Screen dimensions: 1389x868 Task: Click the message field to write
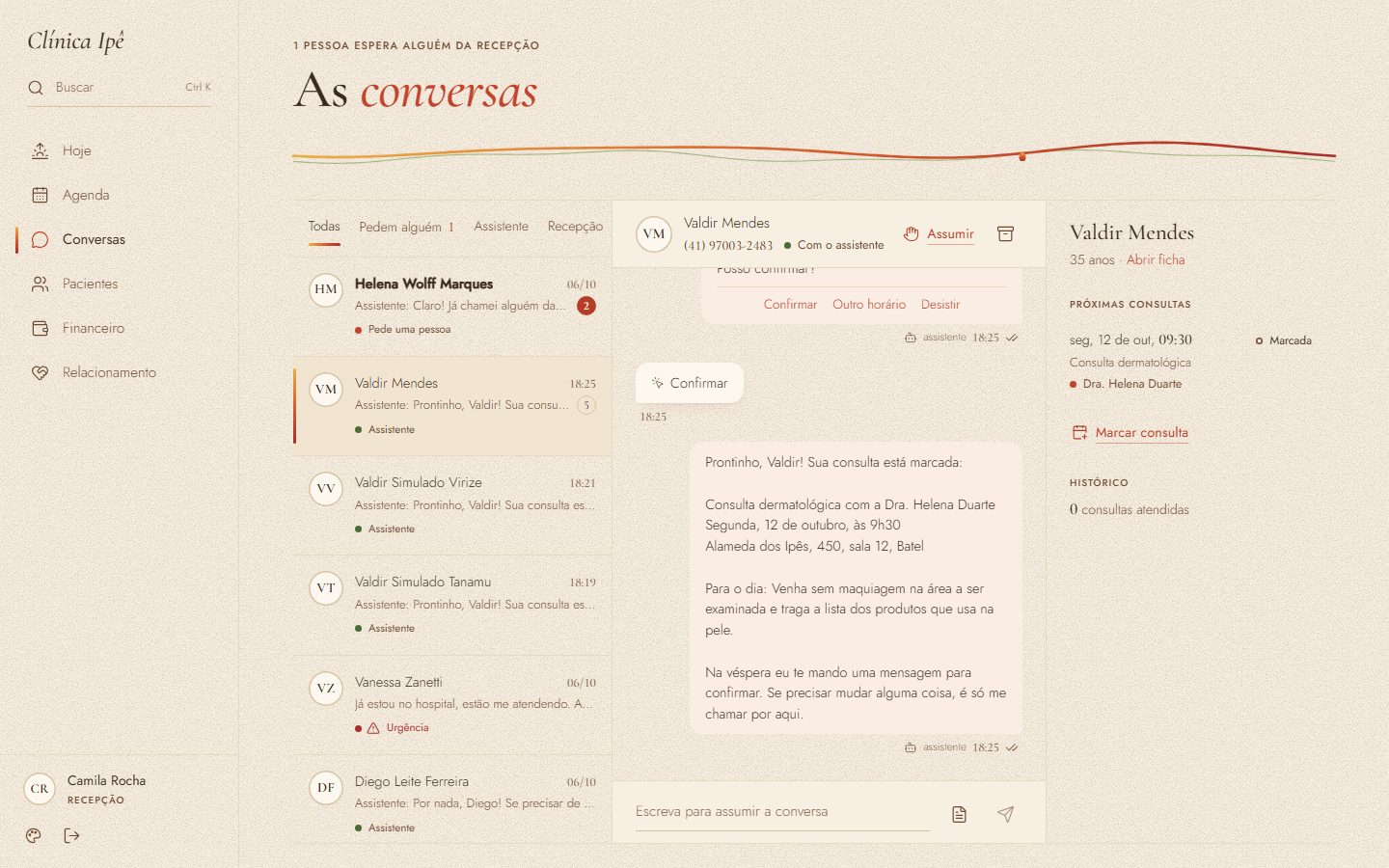(782, 812)
